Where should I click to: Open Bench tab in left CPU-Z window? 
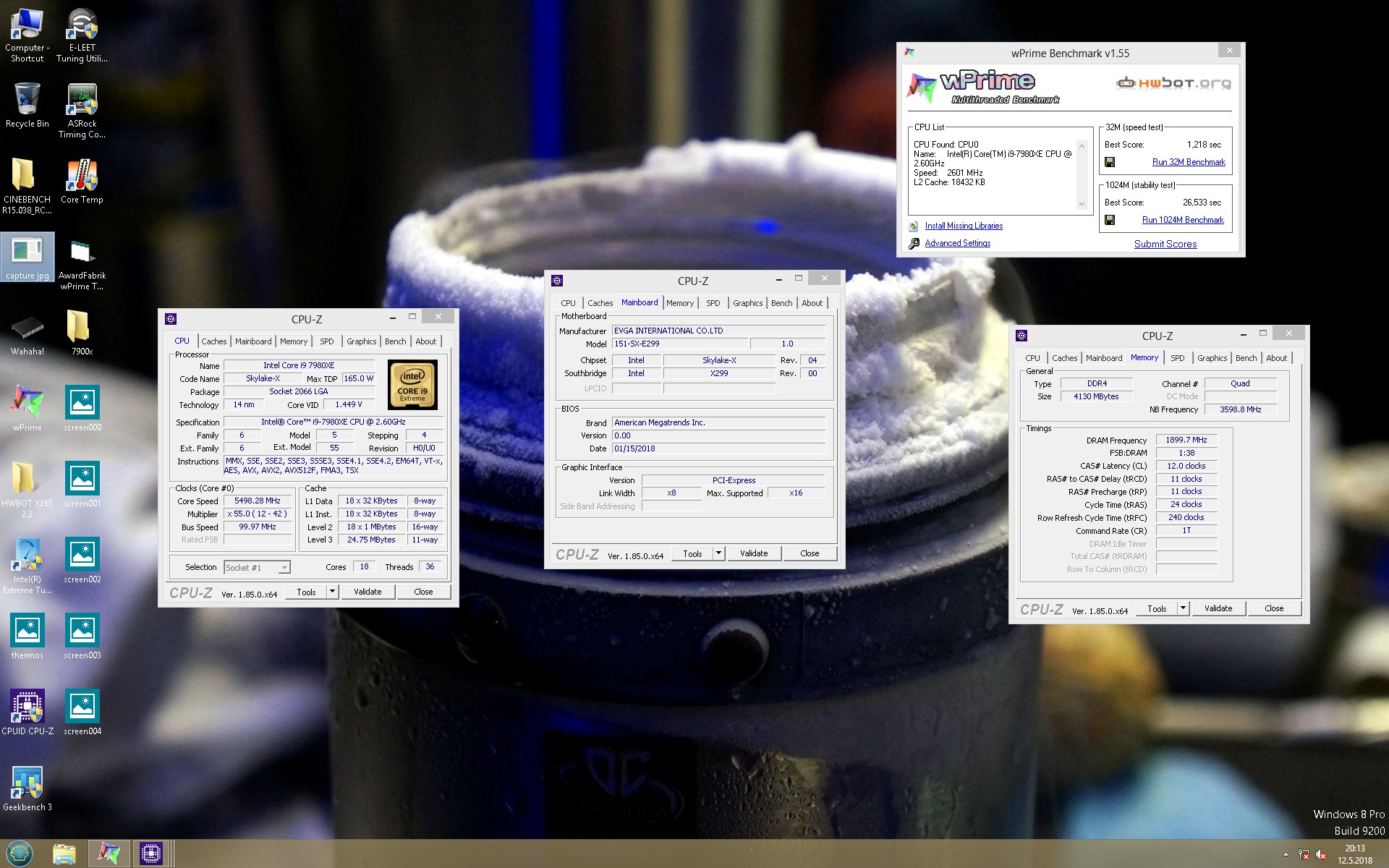[x=395, y=341]
